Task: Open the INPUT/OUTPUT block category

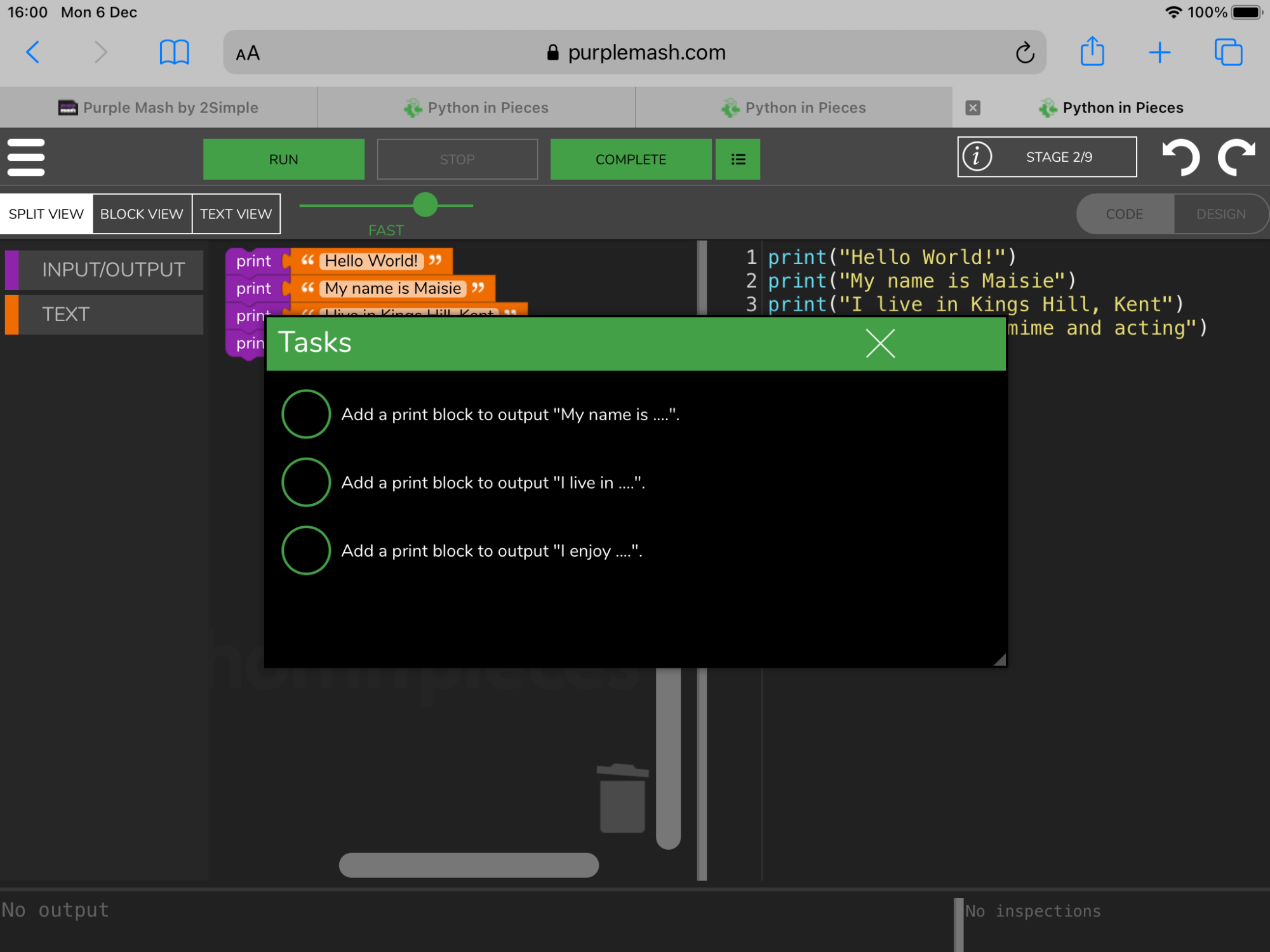Action: click(x=104, y=270)
